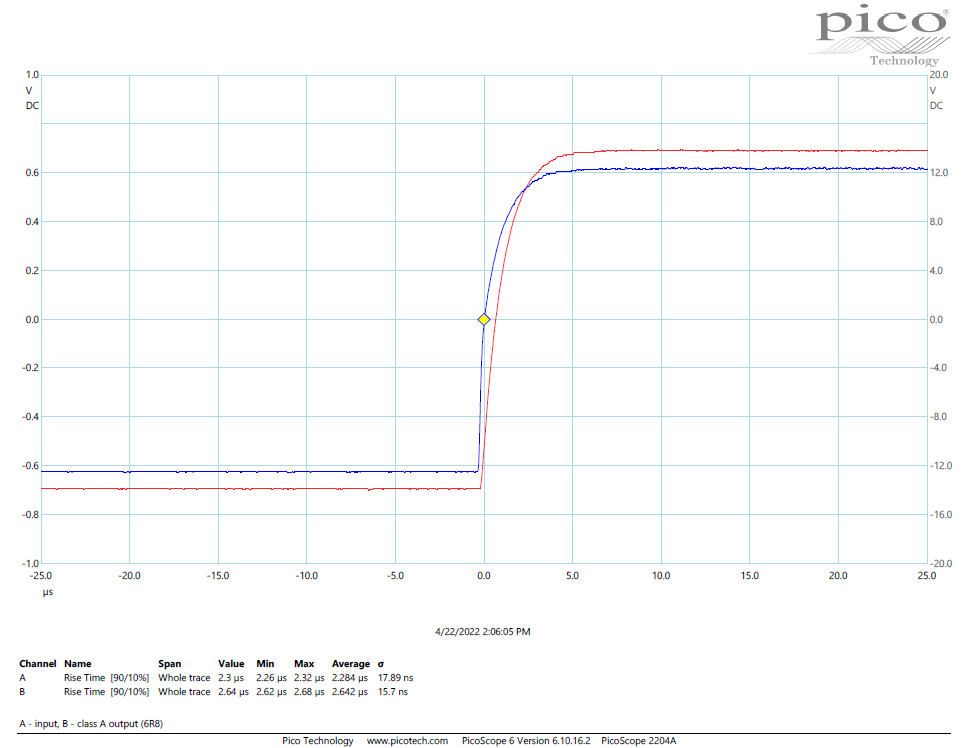Click the -10.0 time axis label
968x748 pixels.
[306, 576]
